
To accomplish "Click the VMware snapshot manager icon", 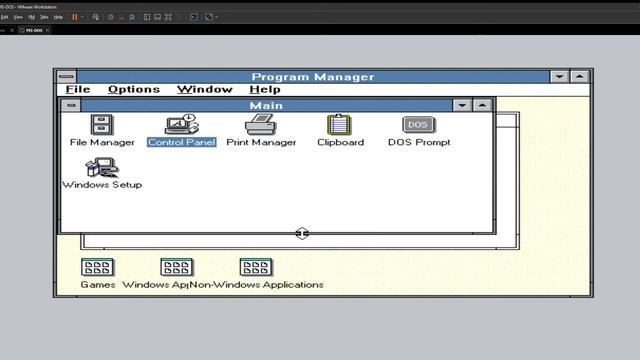I will pyautogui.click(x=132, y=17).
